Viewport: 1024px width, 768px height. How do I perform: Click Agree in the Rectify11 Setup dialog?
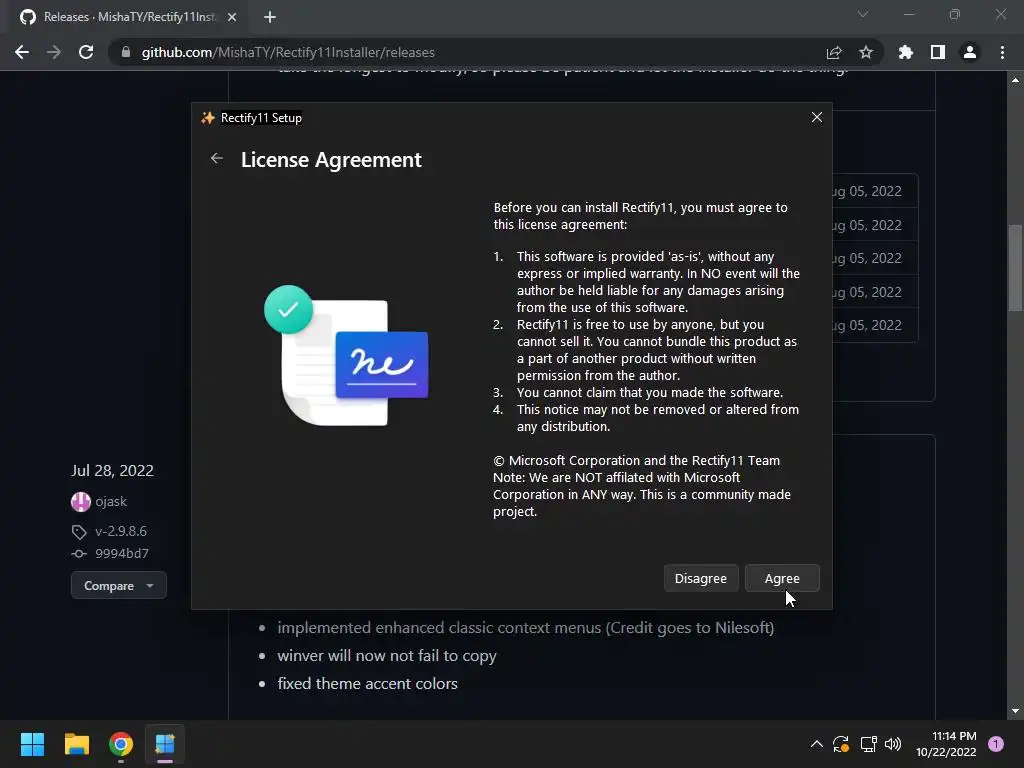point(782,579)
